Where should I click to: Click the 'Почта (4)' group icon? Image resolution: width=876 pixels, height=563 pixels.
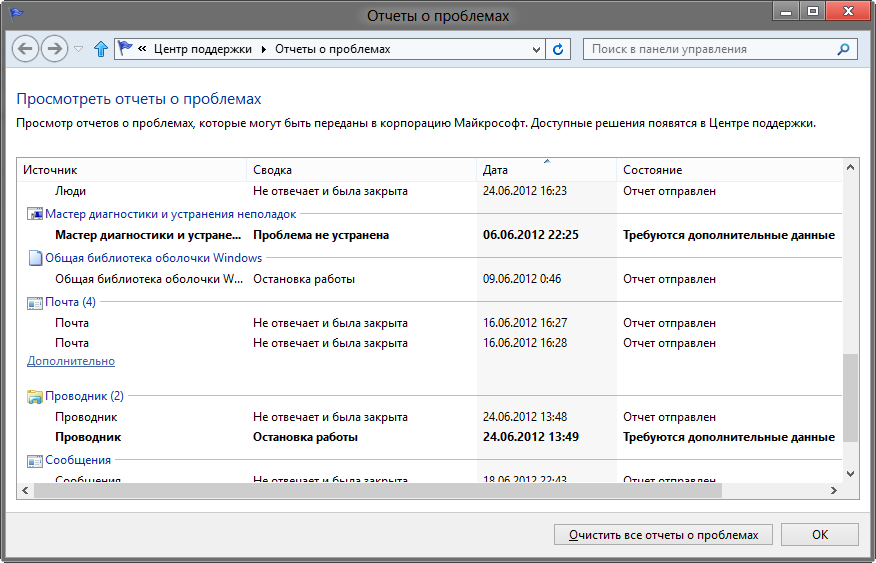35,303
